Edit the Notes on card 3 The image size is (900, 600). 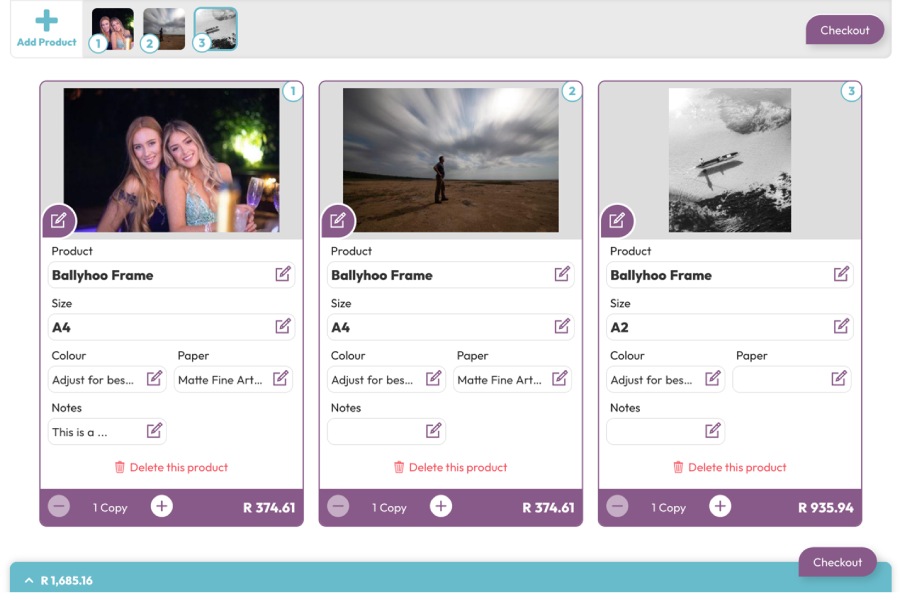(x=712, y=431)
